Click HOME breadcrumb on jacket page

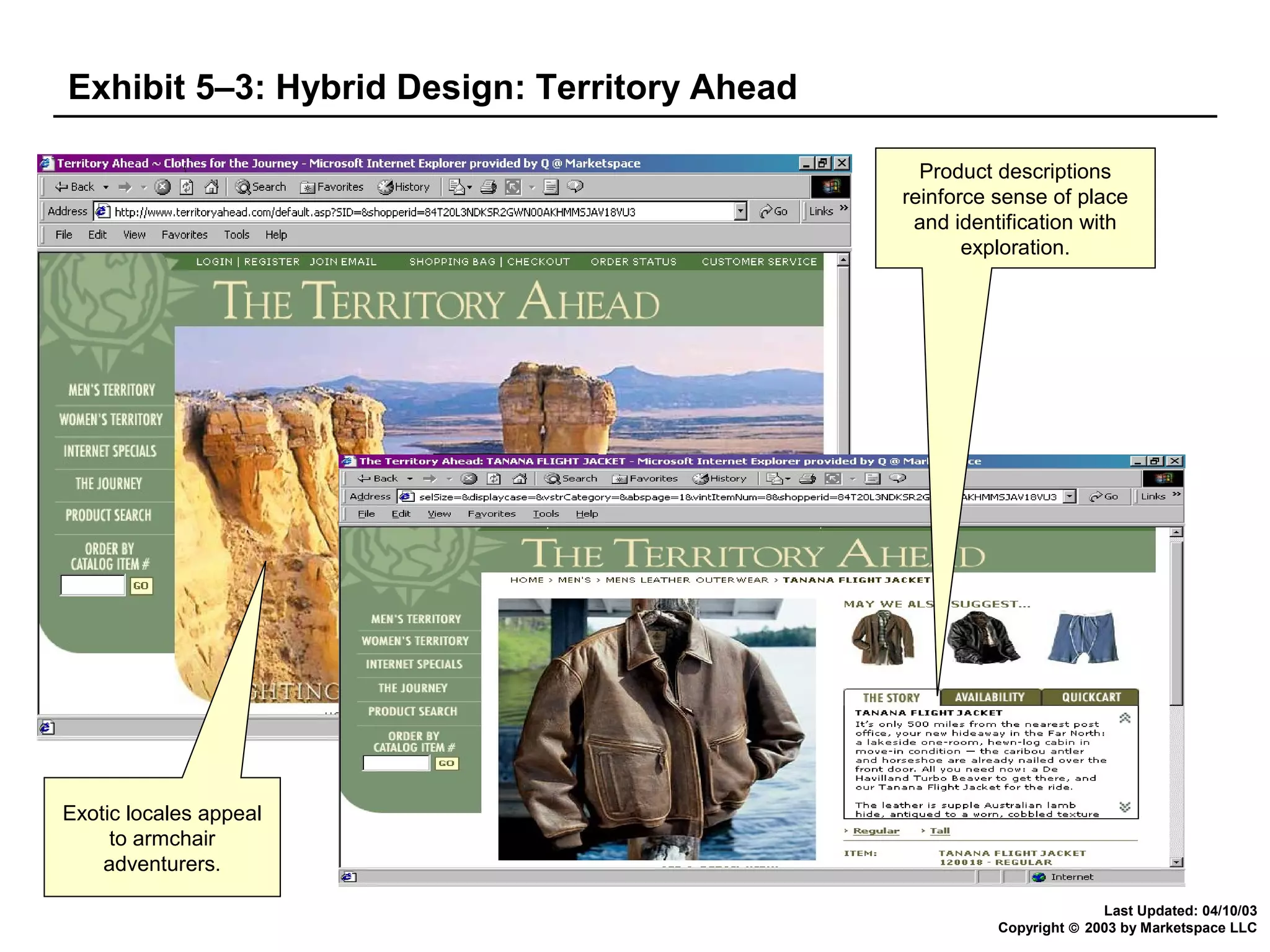tap(526, 580)
